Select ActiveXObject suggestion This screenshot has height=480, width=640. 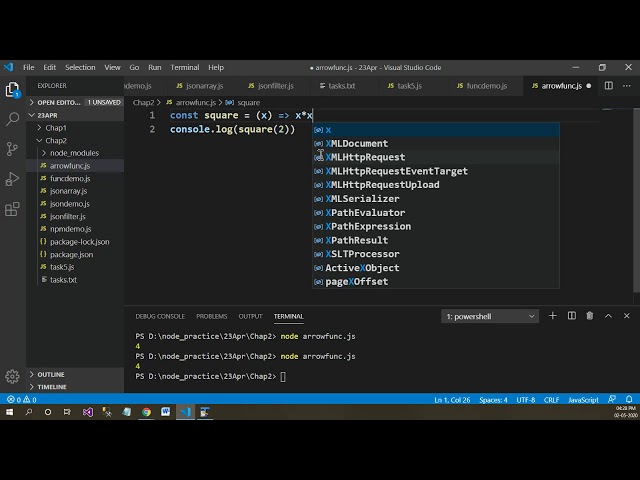[436, 268]
